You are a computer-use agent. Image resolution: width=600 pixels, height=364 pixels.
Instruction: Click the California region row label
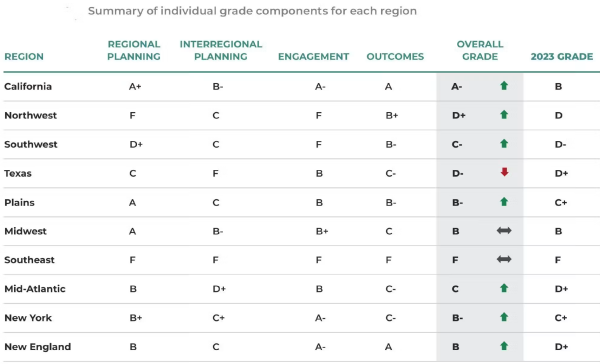coord(28,87)
